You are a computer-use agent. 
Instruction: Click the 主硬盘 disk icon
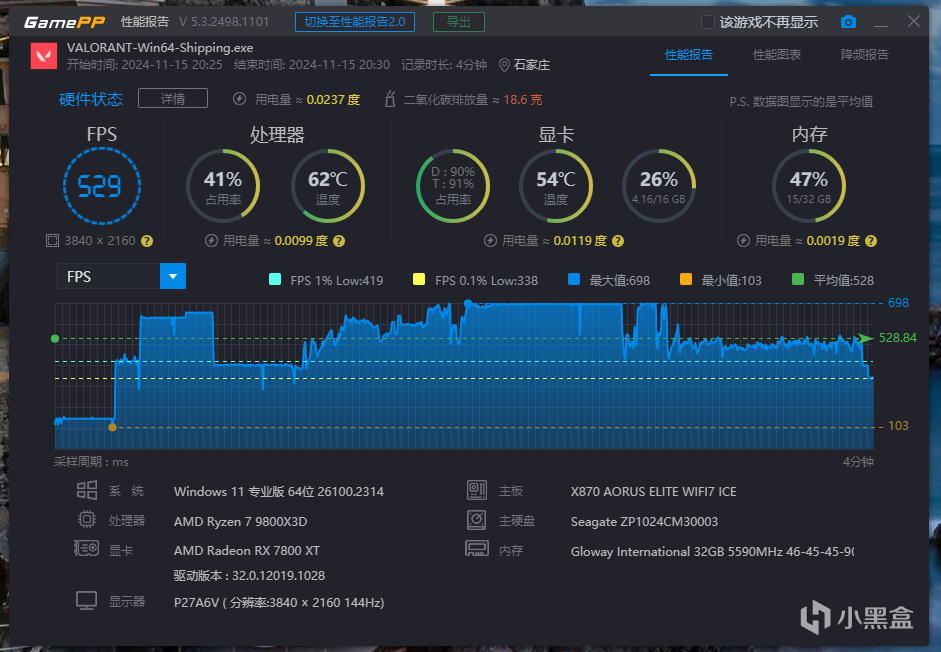[477, 519]
